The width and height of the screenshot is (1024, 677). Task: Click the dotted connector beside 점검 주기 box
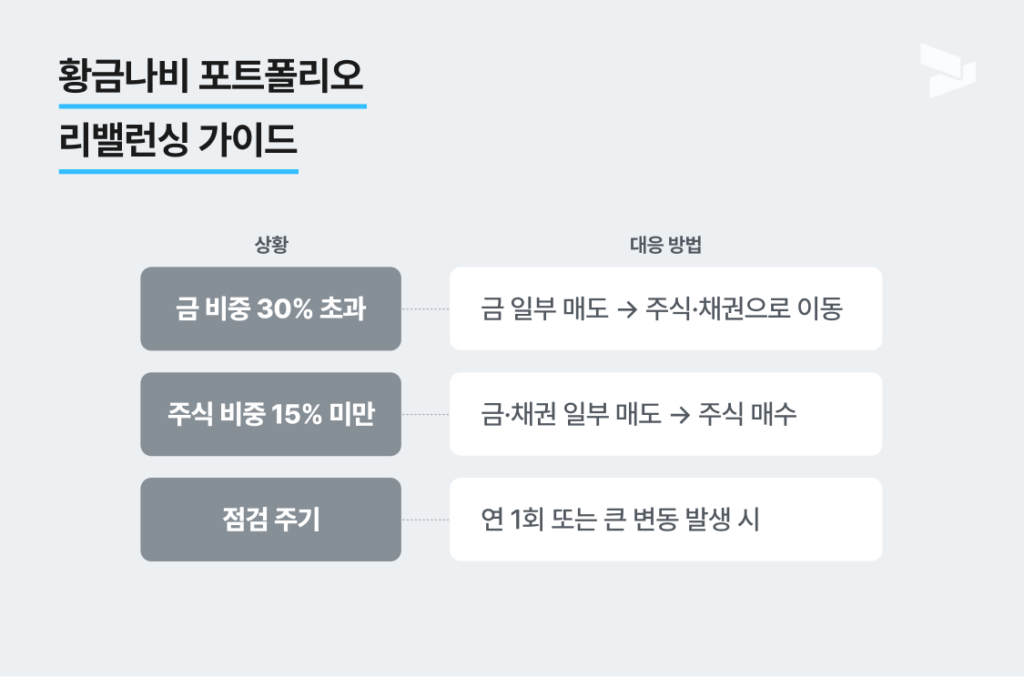click(425, 519)
